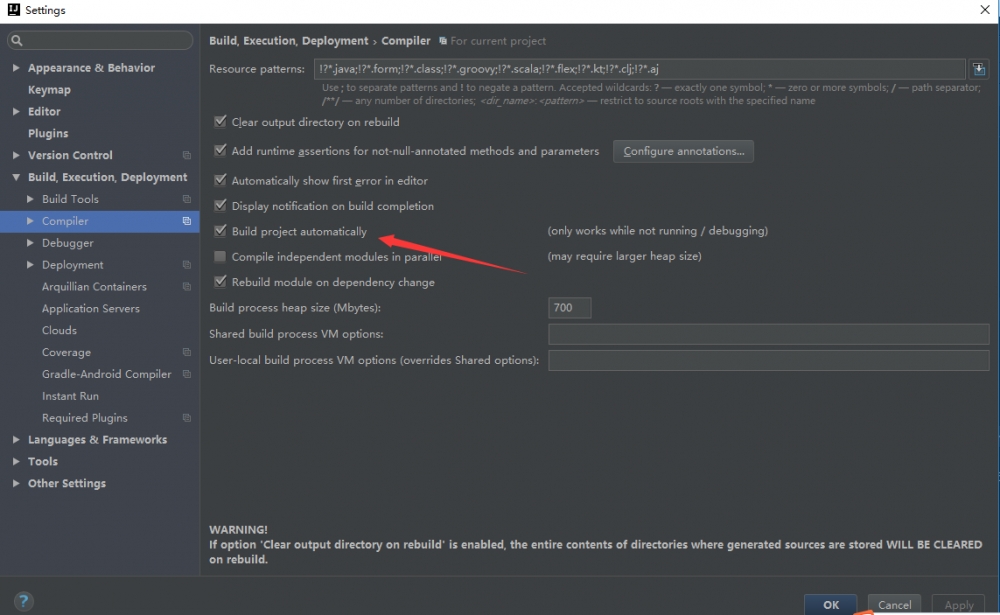Expand the Languages & Frameworks section
The width and height of the screenshot is (1000, 615).
click(15, 439)
